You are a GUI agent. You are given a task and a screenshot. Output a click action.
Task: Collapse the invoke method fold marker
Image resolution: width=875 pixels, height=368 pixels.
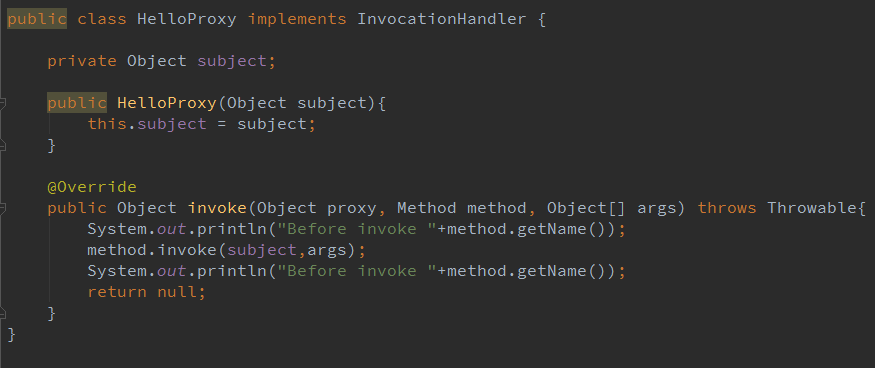[3, 208]
